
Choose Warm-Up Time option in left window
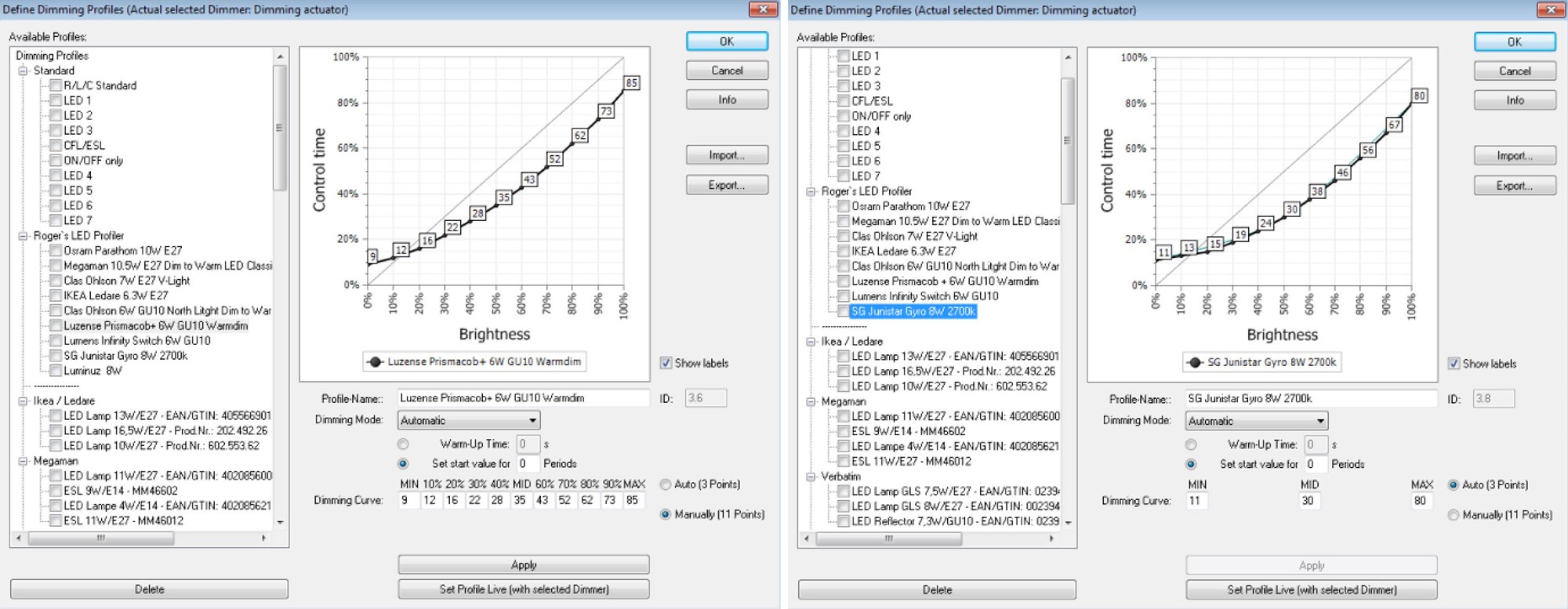pos(403,444)
